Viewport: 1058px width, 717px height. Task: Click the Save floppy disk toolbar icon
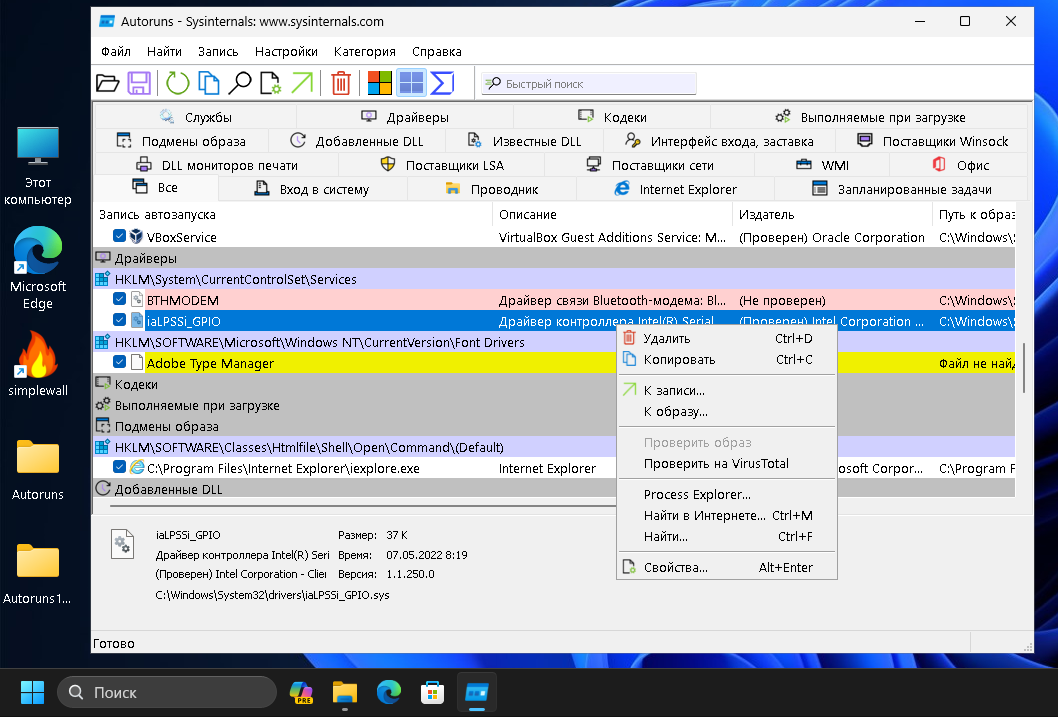[x=139, y=84]
